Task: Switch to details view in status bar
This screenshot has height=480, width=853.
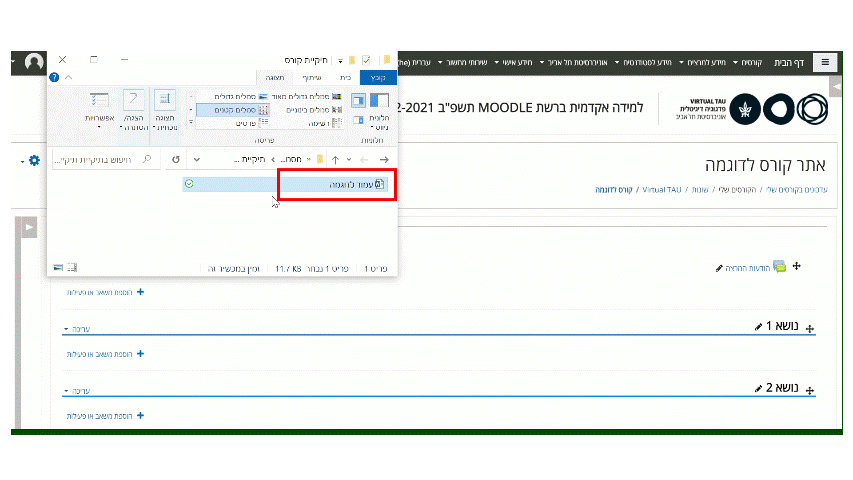Action: click(72, 267)
